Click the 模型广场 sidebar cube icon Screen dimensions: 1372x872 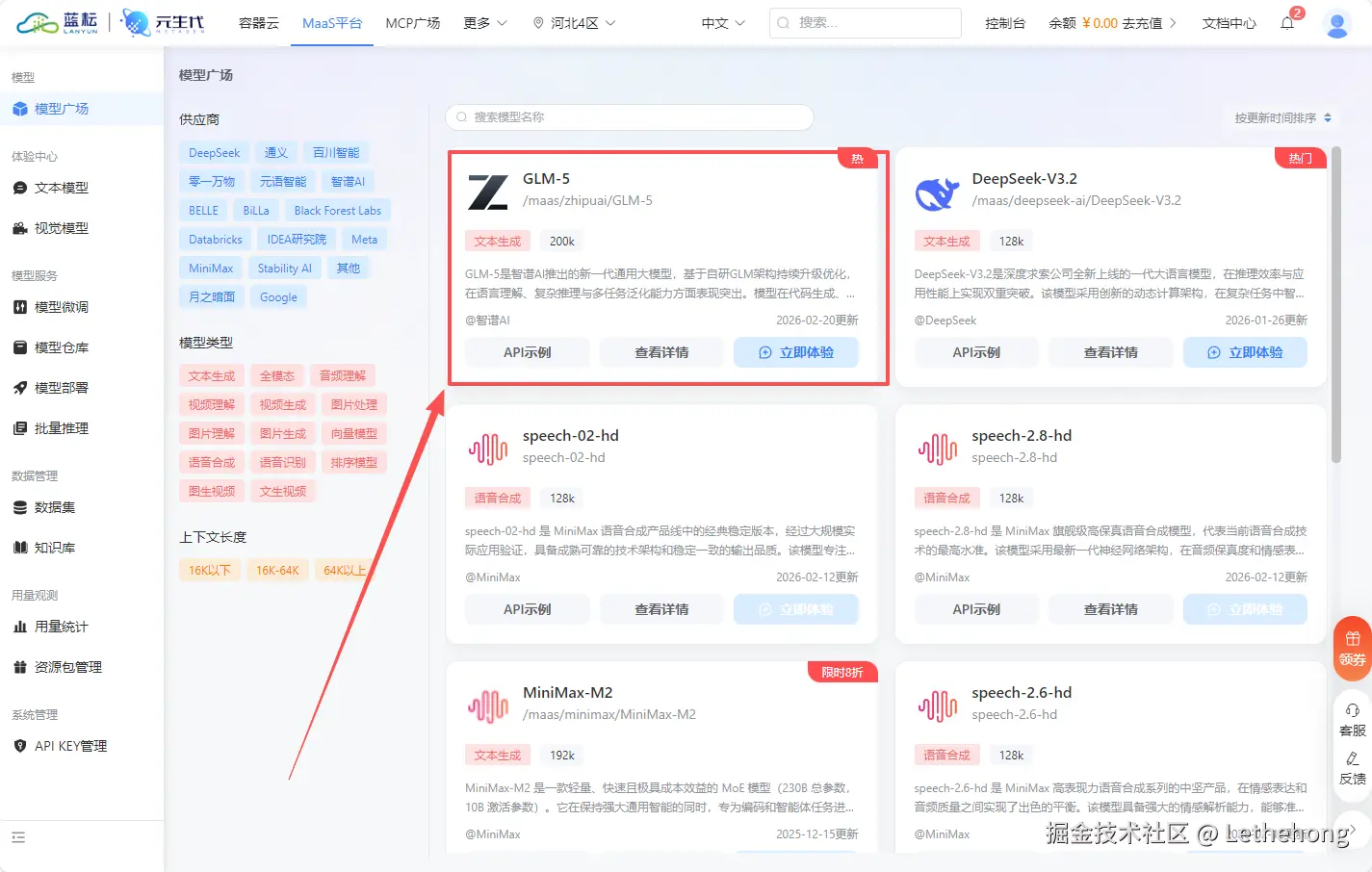click(20, 109)
